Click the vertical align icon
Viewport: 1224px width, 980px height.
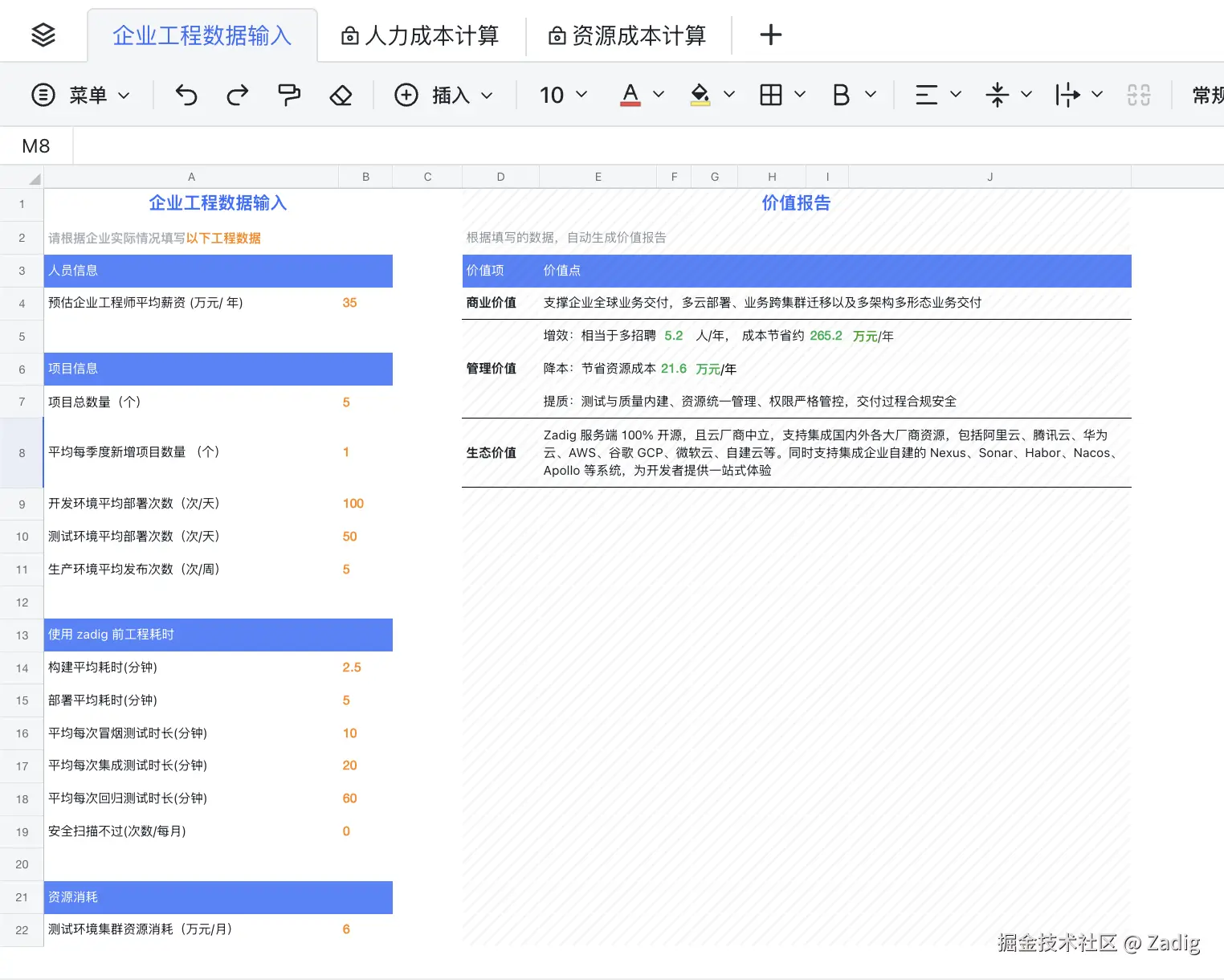click(x=998, y=95)
